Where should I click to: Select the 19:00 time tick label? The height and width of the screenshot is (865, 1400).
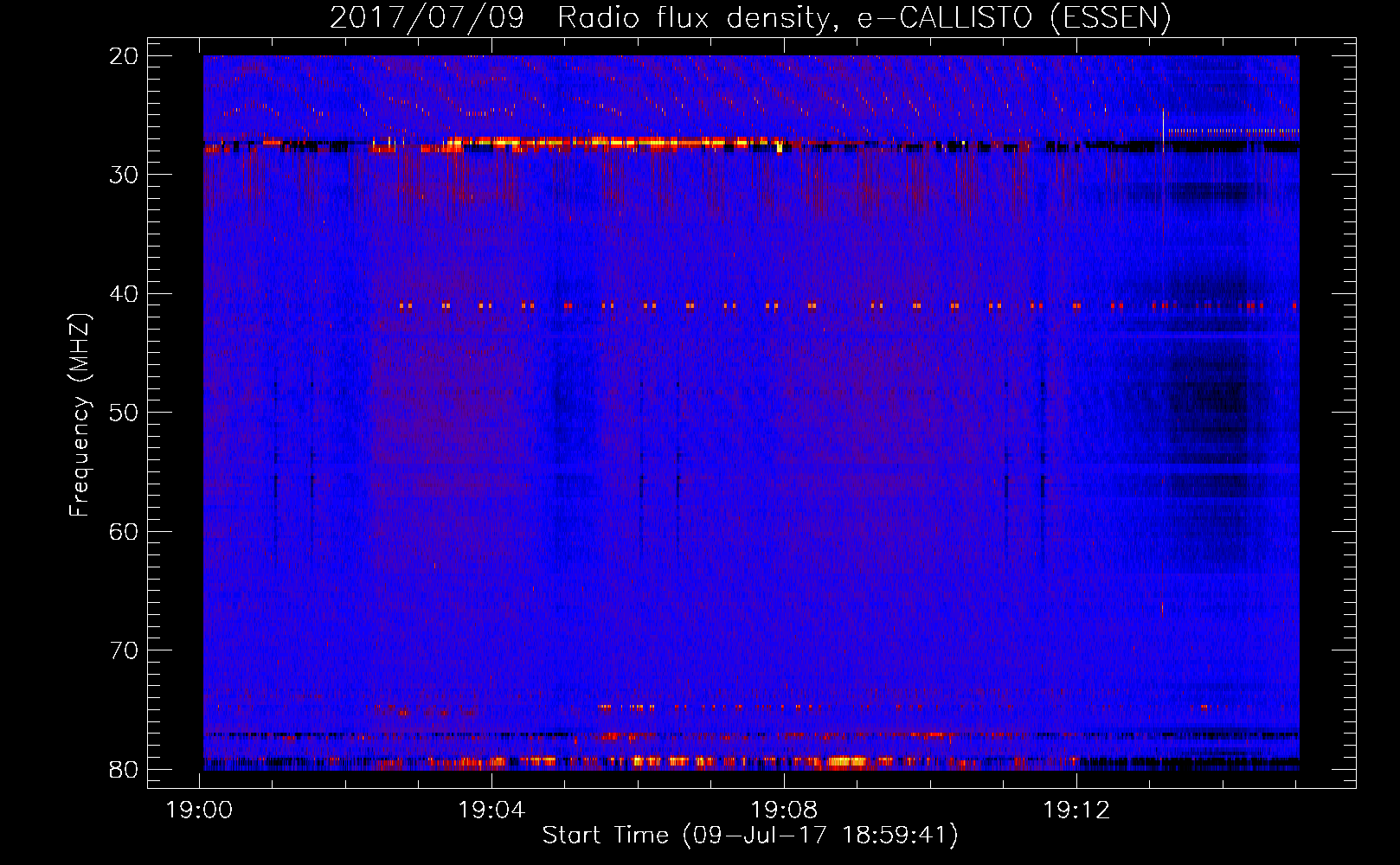(x=200, y=811)
